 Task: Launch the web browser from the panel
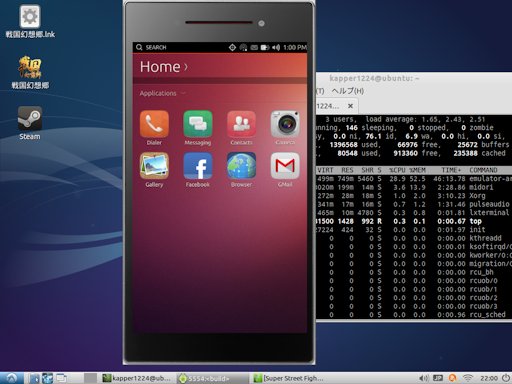coord(47,378)
